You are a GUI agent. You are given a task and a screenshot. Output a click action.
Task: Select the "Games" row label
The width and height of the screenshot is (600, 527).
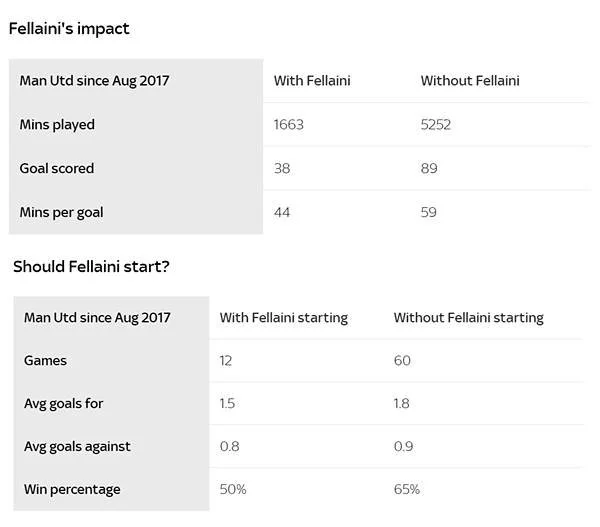click(45, 361)
